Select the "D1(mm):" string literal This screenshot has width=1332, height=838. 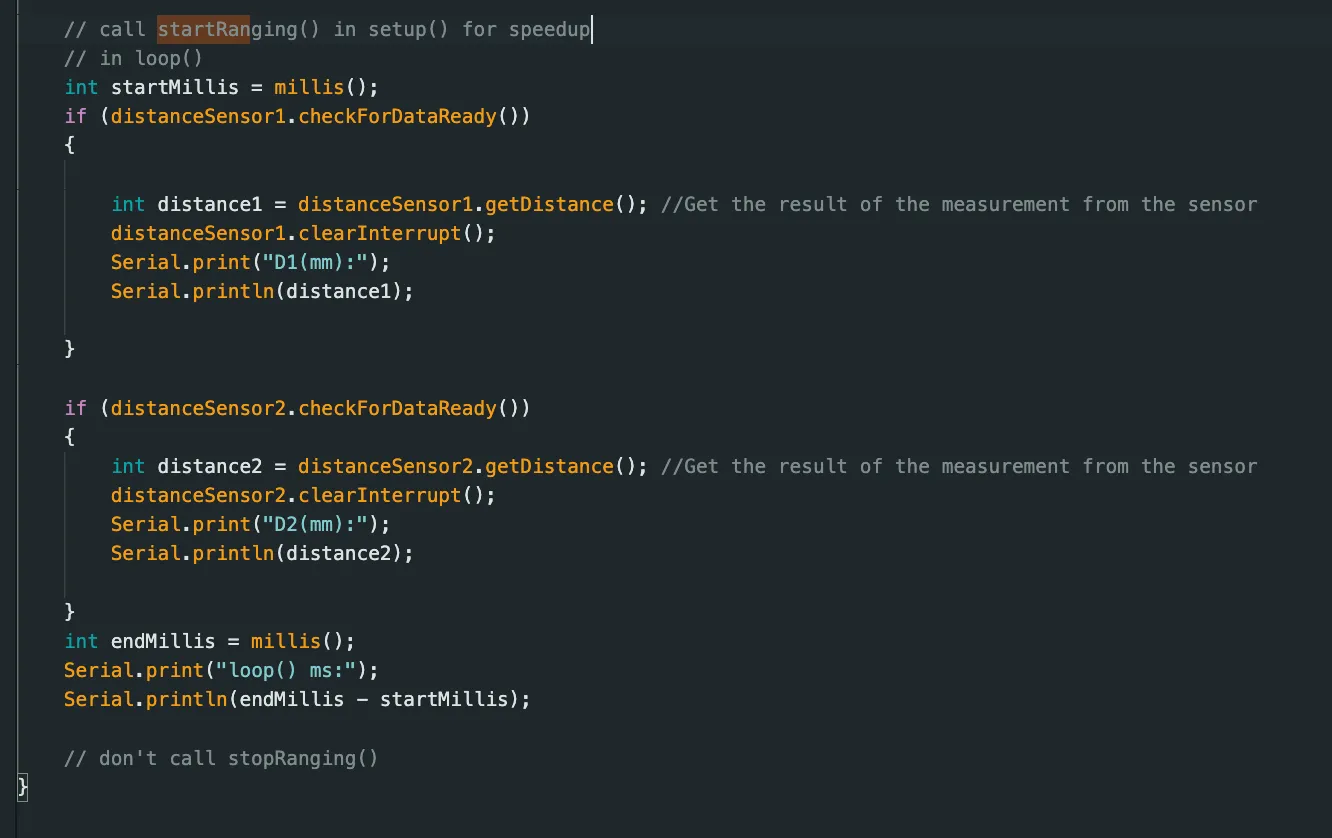[x=314, y=262]
